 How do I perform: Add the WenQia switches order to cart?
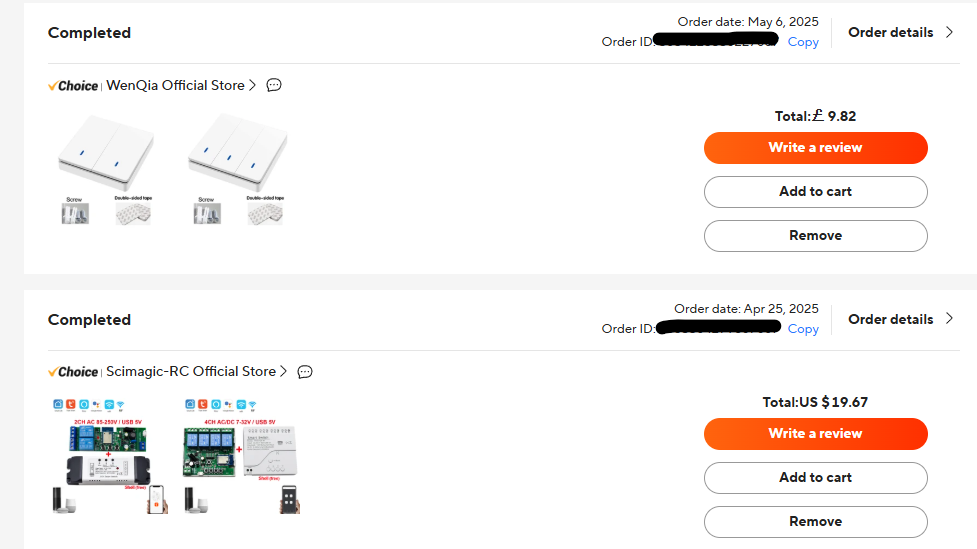point(815,192)
